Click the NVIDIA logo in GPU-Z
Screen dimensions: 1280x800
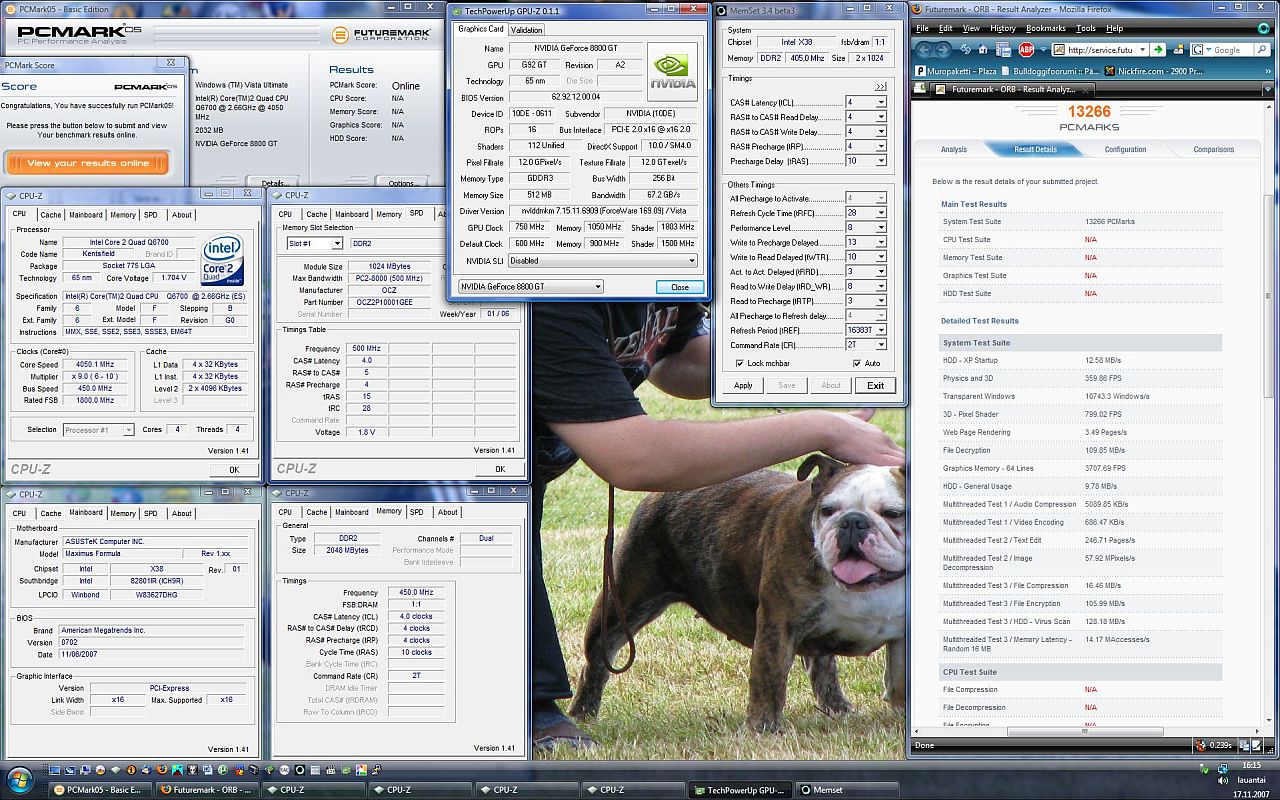(x=672, y=73)
